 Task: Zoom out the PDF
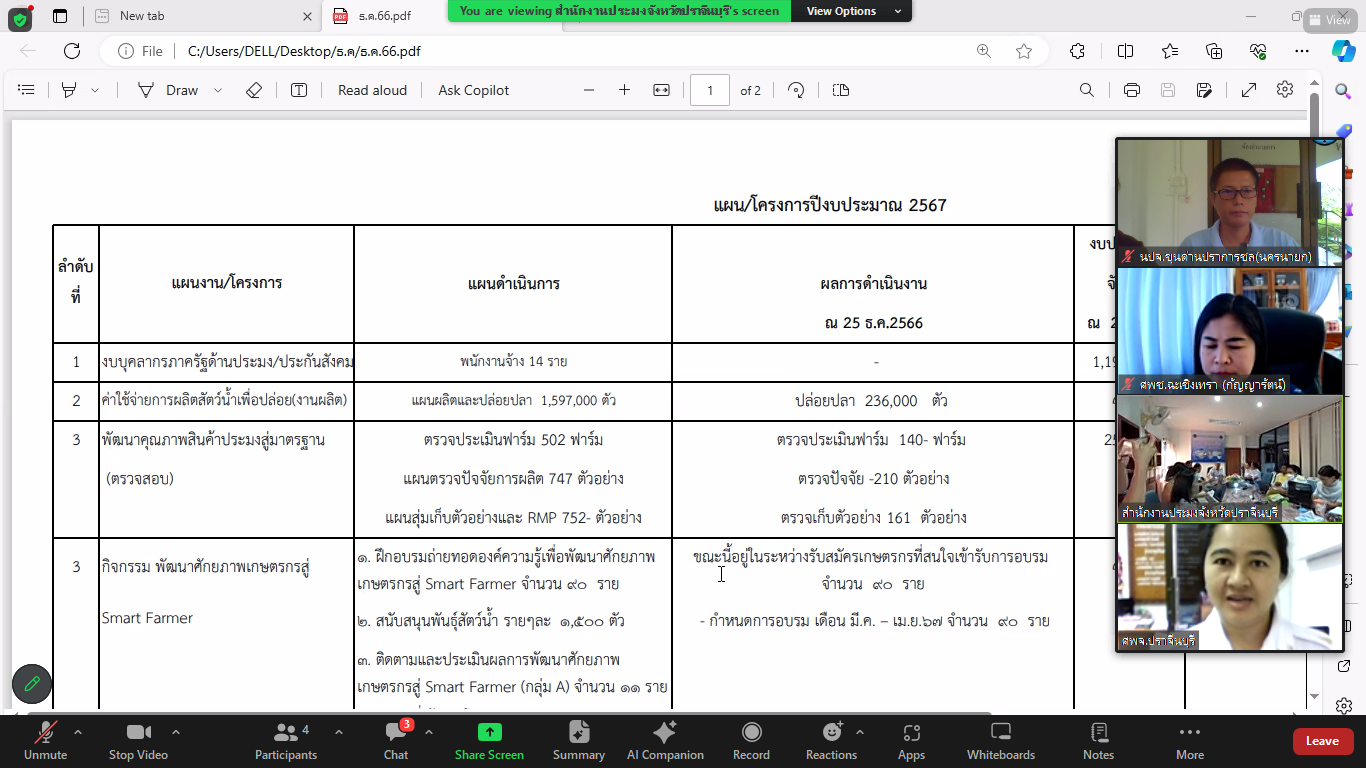point(589,90)
